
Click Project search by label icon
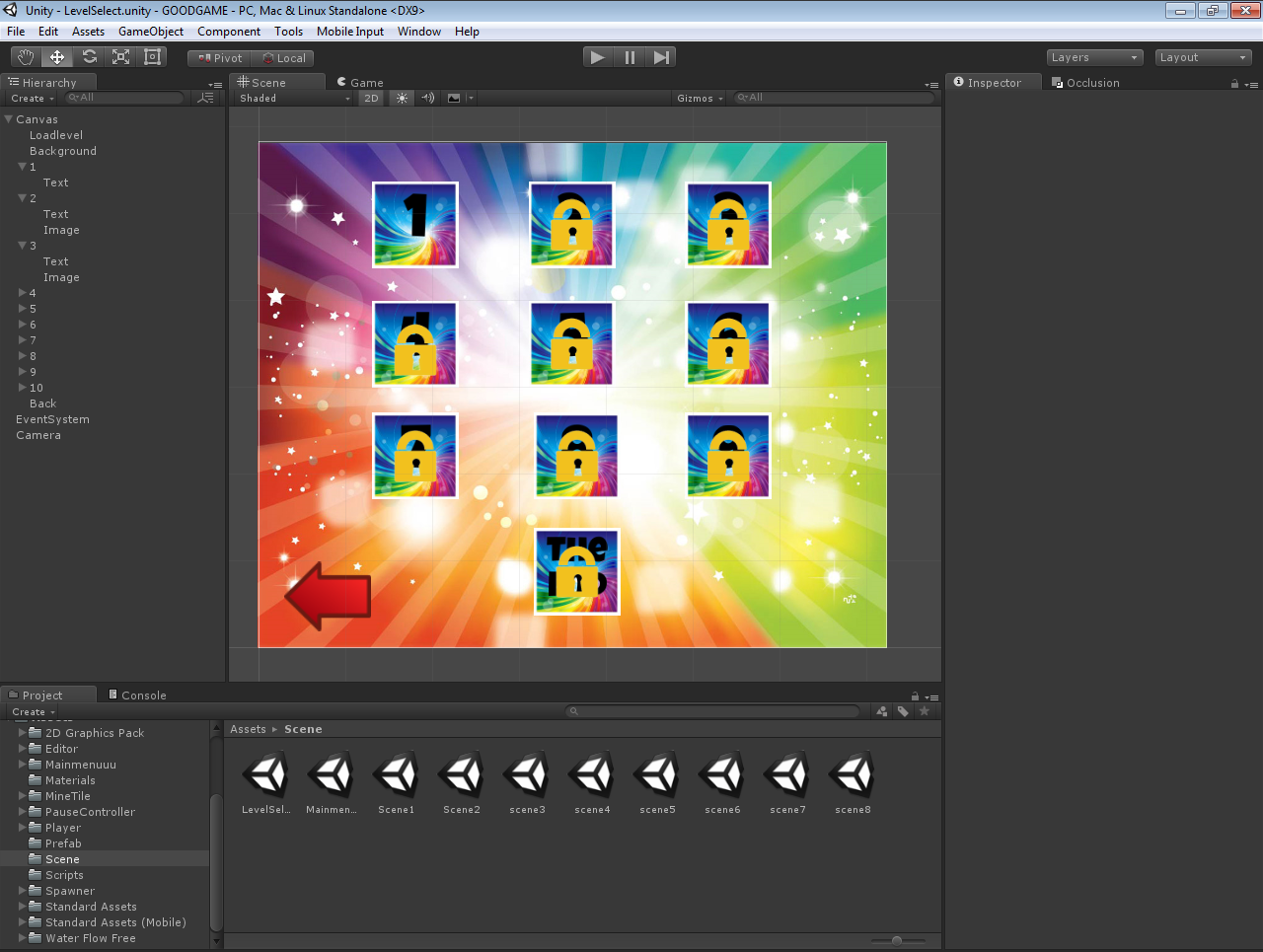tap(903, 711)
